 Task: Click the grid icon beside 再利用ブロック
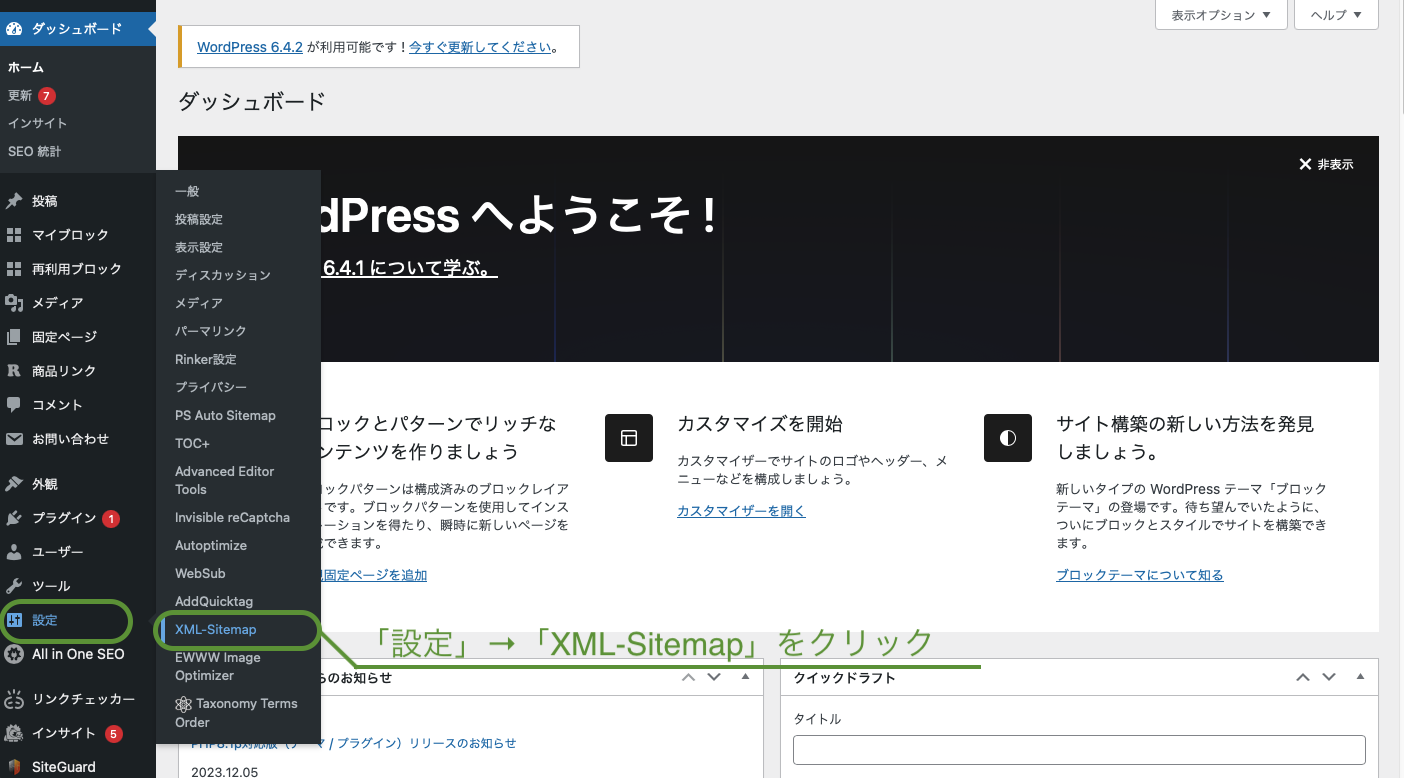[14, 269]
